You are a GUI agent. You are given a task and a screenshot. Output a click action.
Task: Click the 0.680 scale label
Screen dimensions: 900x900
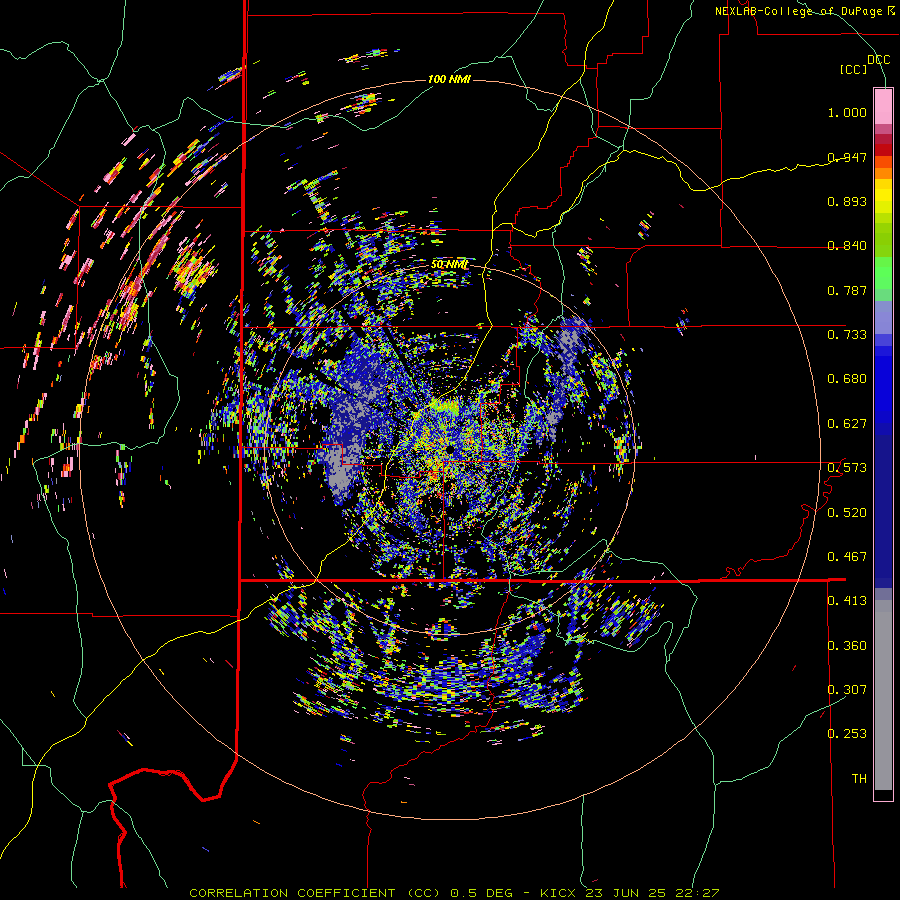(x=847, y=379)
